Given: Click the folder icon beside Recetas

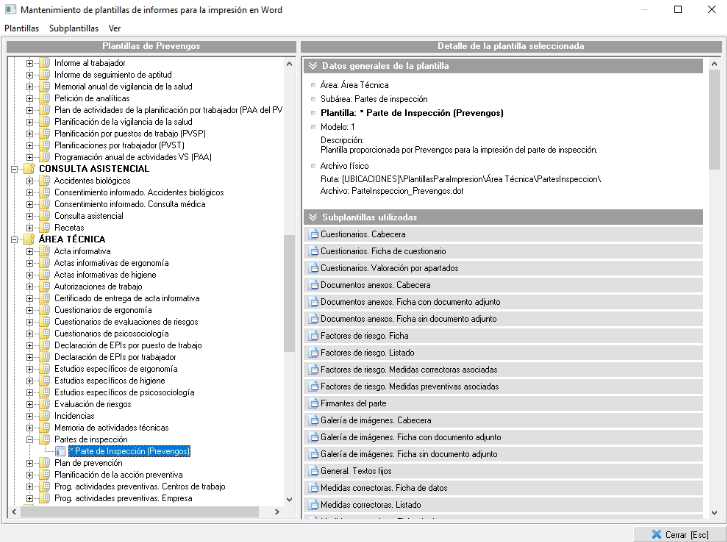Looking at the screenshot, I should [x=44, y=227].
